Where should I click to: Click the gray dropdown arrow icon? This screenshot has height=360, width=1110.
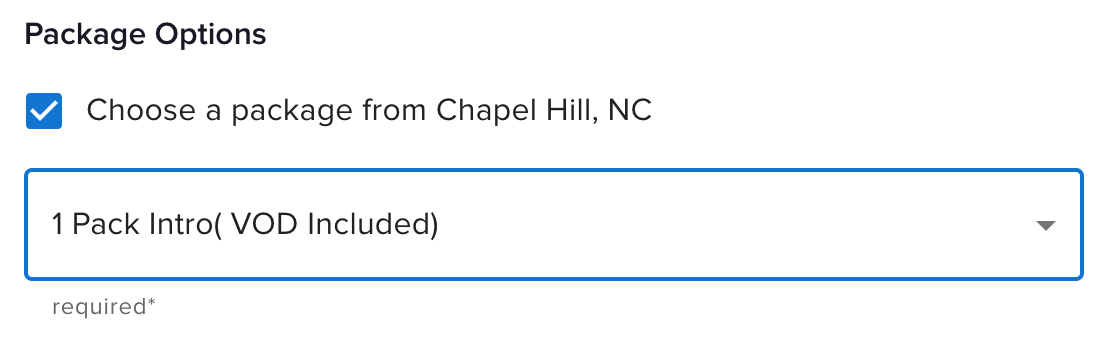coord(1046,226)
